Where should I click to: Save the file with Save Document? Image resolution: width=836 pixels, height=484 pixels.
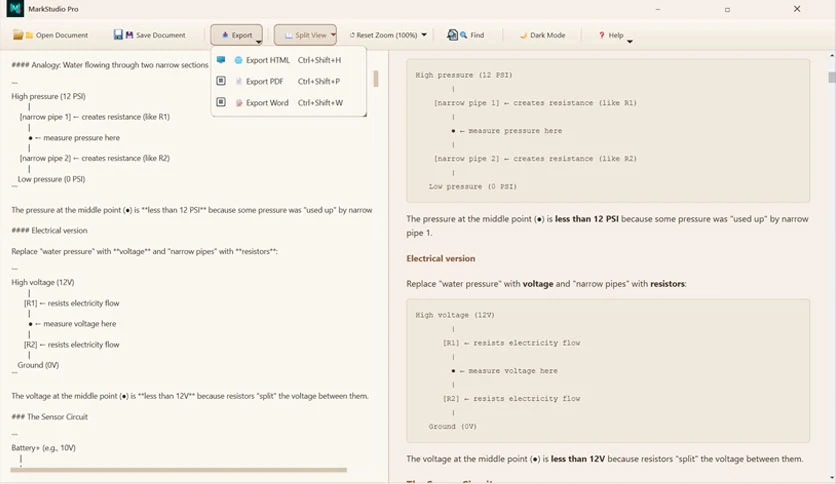point(149,35)
